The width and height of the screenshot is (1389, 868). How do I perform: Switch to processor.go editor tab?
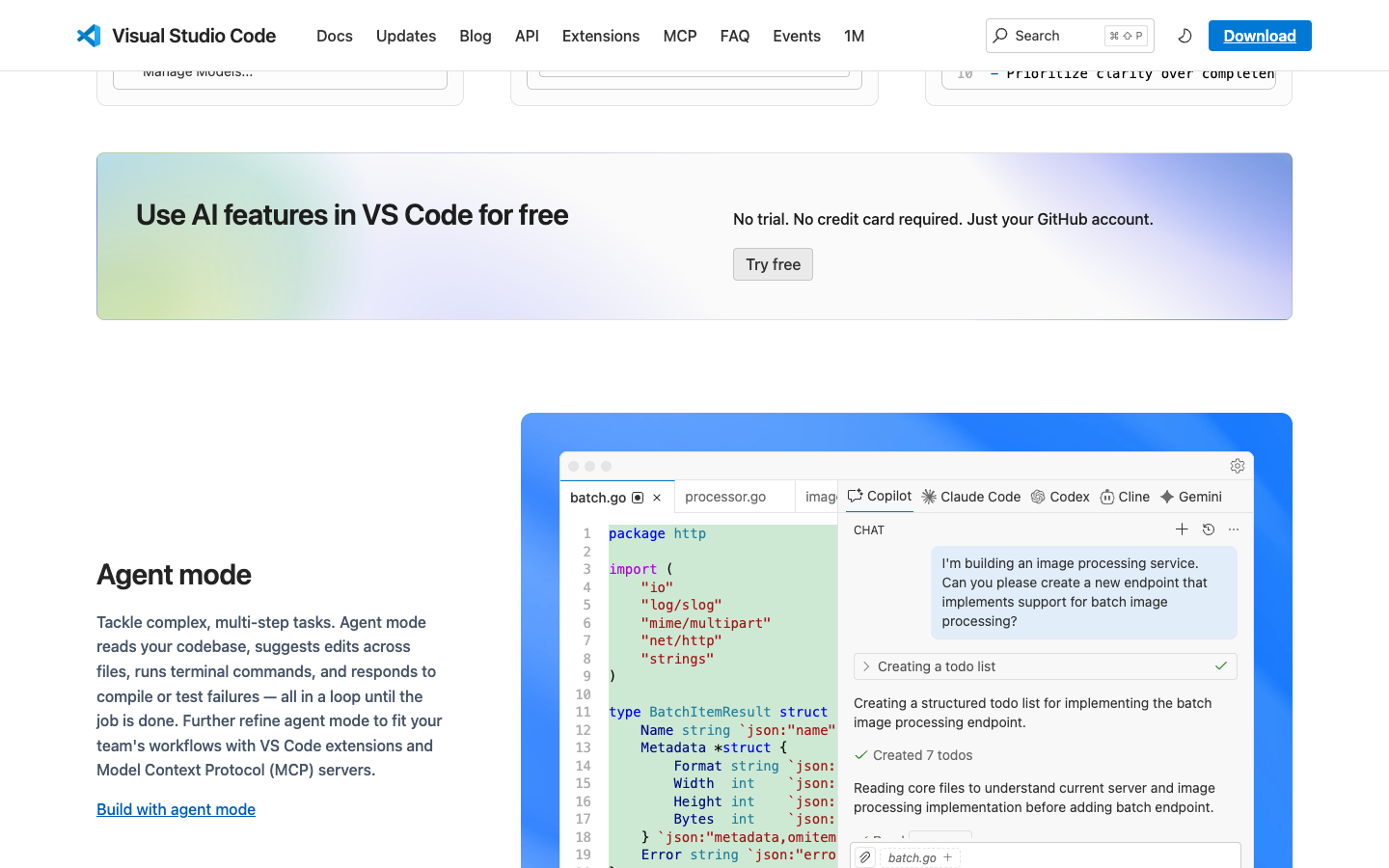[x=725, y=497]
